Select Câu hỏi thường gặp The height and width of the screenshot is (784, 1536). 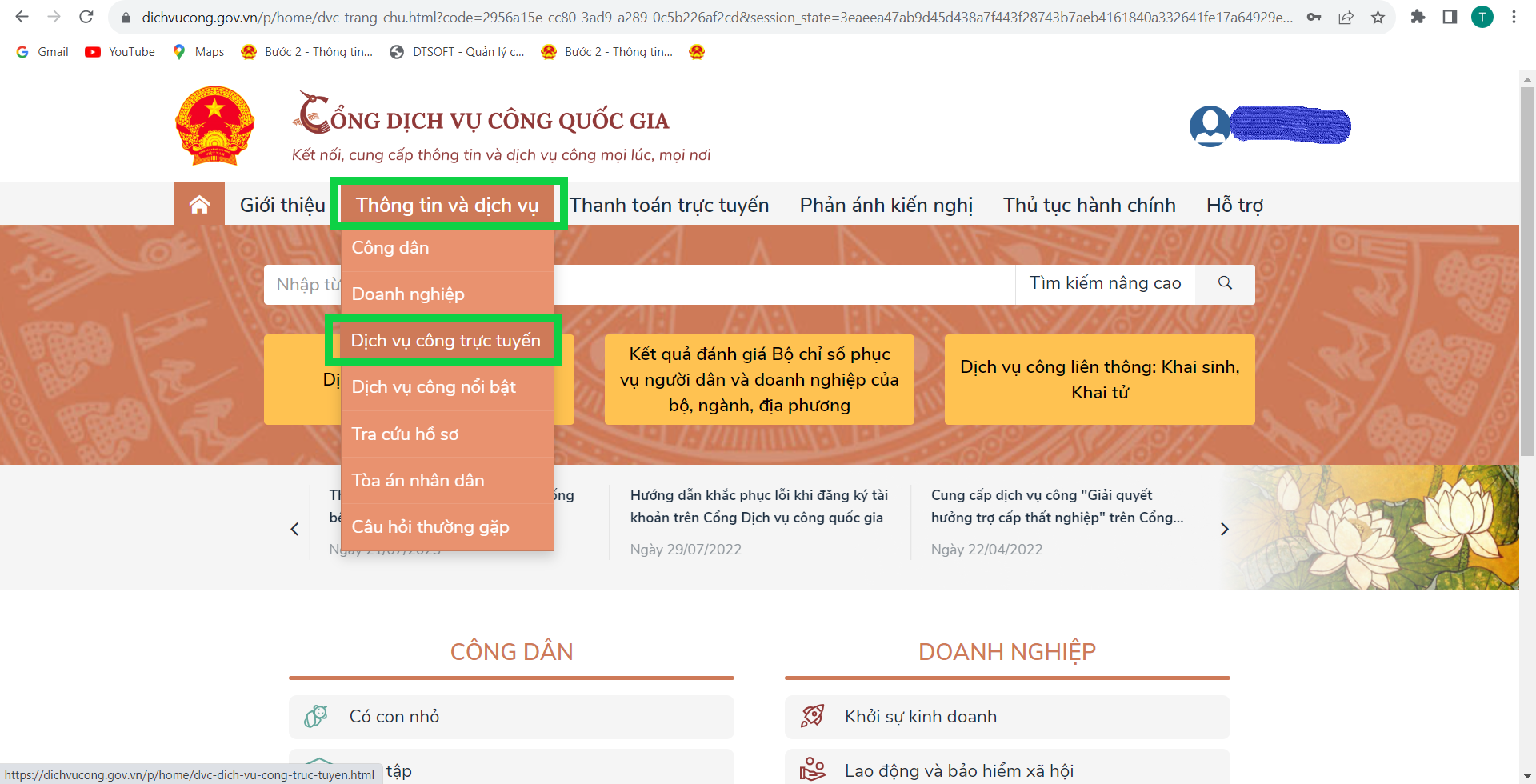click(447, 526)
